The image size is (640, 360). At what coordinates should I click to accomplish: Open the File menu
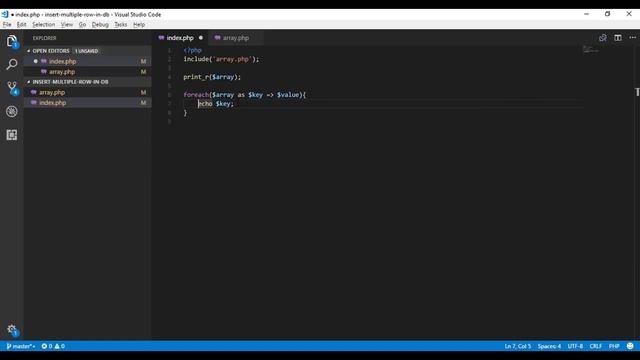point(7,24)
